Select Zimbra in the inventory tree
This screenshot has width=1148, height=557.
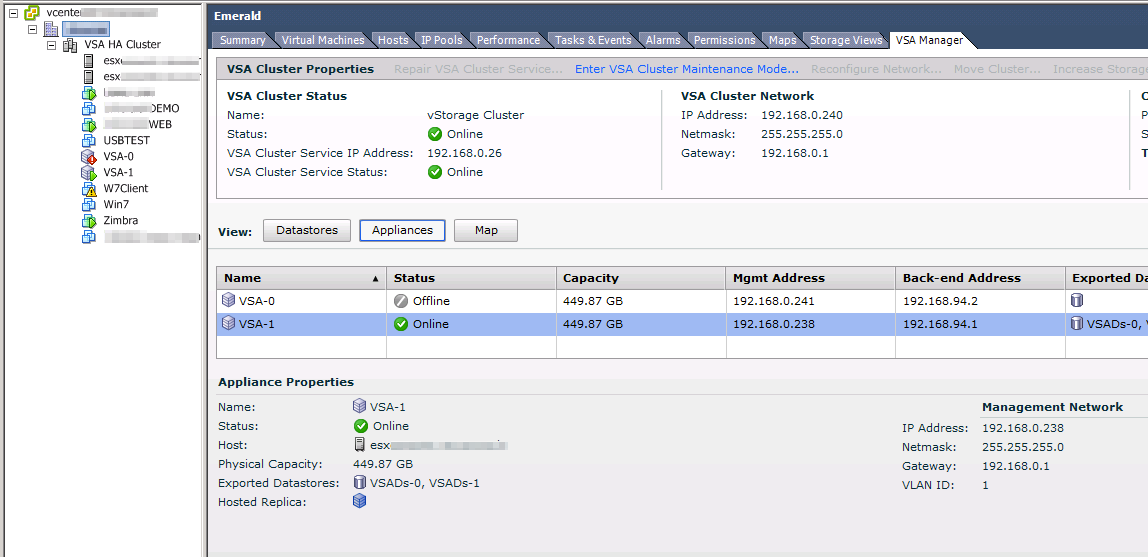(121, 220)
